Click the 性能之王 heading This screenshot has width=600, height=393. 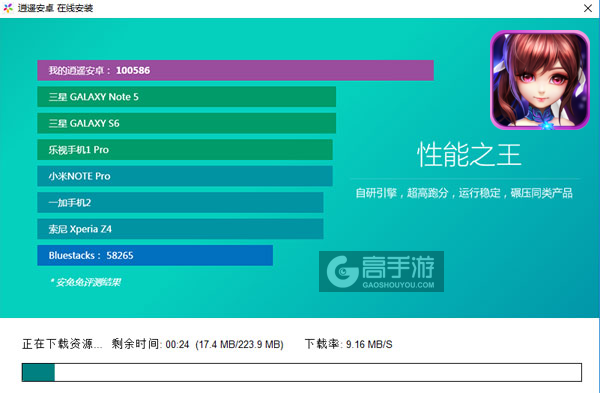(469, 155)
